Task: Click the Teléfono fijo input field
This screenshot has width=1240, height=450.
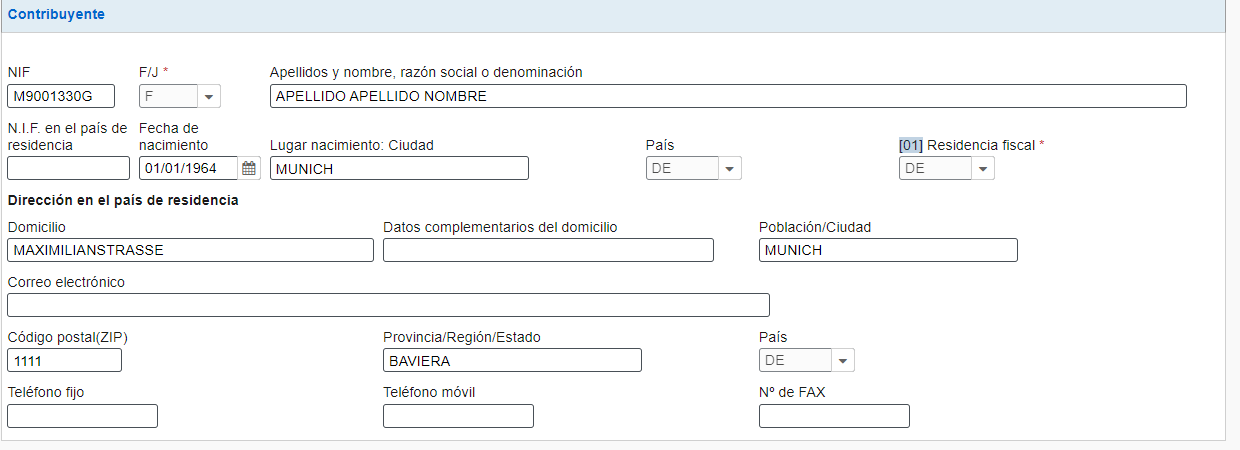Action: click(82, 416)
